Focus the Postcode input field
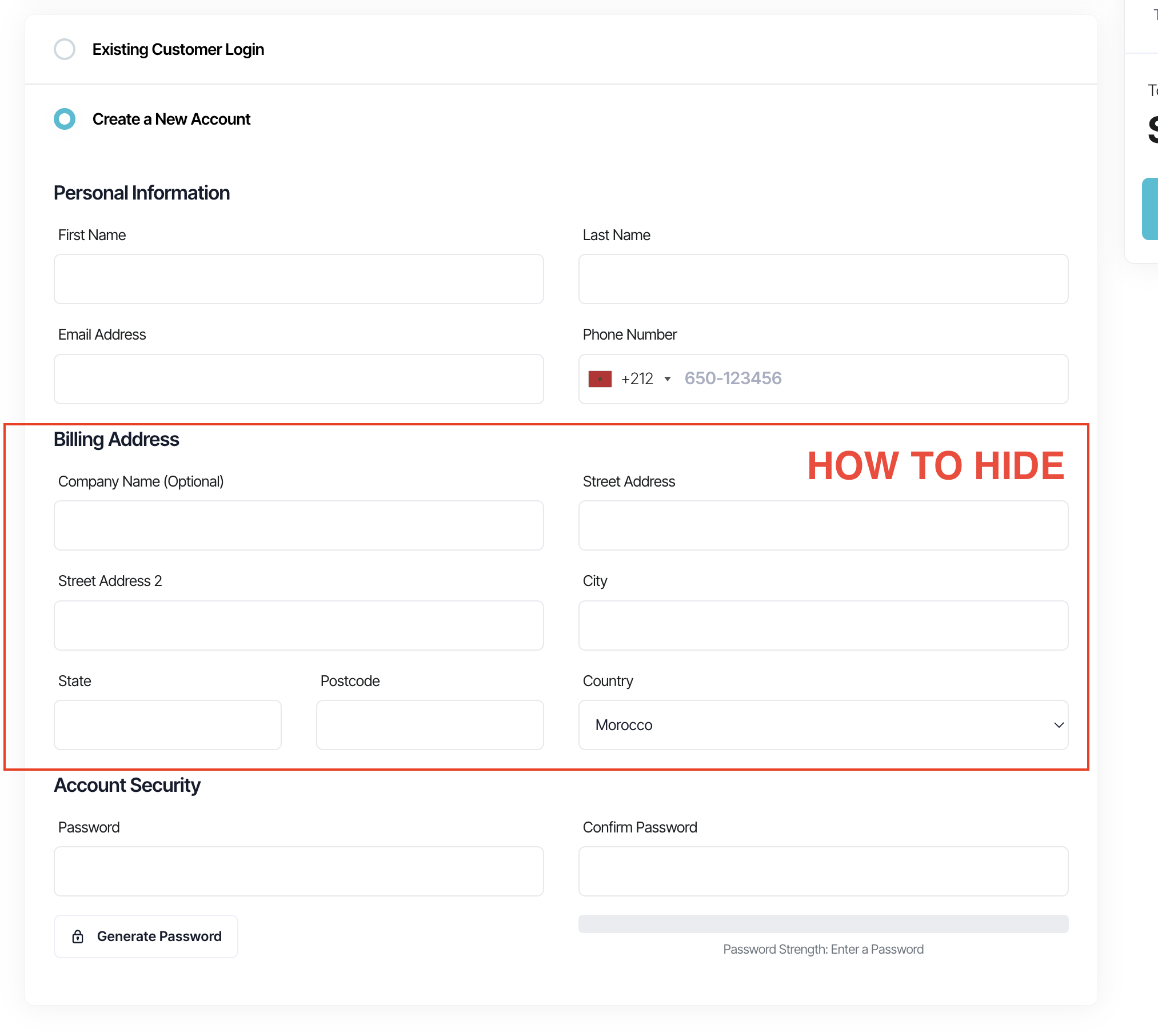 (x=430, y=725)
